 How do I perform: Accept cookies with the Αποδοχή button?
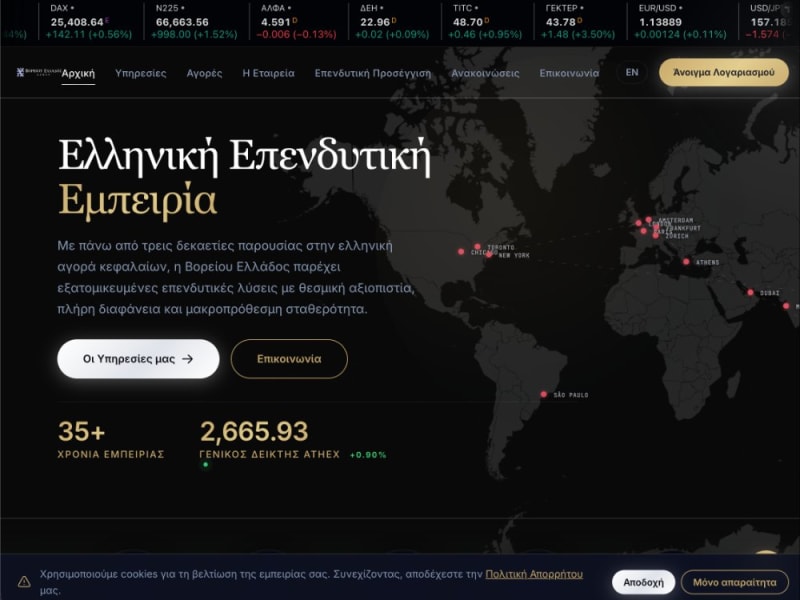643,582
